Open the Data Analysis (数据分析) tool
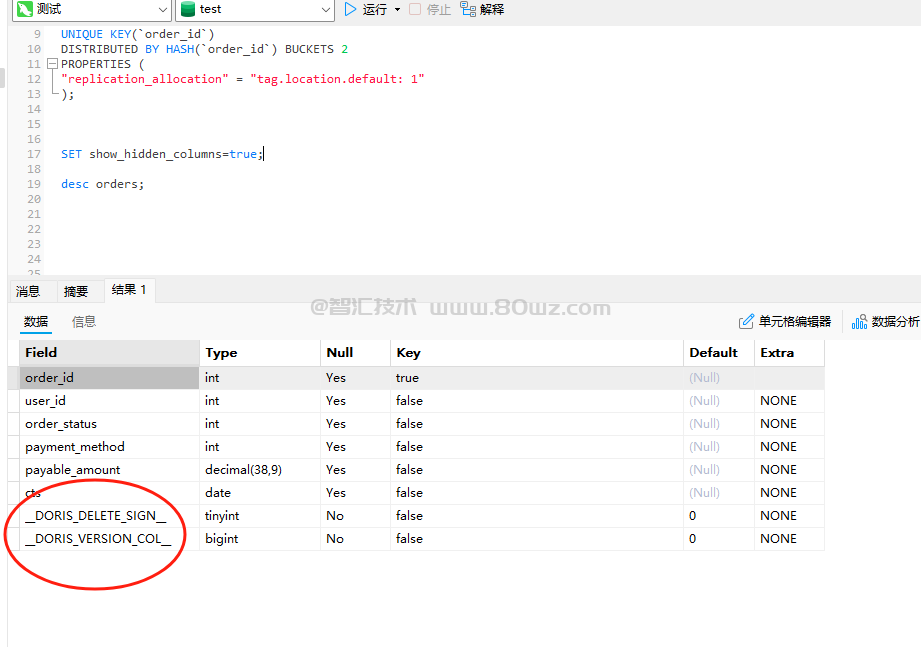The height and width of the screenshot is (647, 921). click(885, 321)
